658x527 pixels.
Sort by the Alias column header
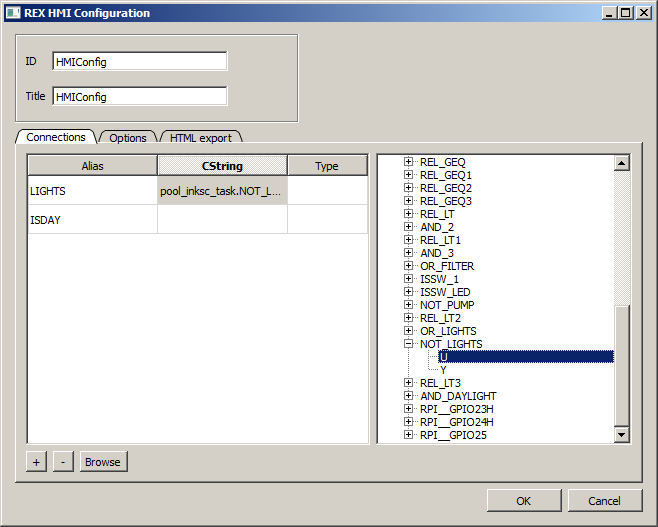click(x=92, y=166)
